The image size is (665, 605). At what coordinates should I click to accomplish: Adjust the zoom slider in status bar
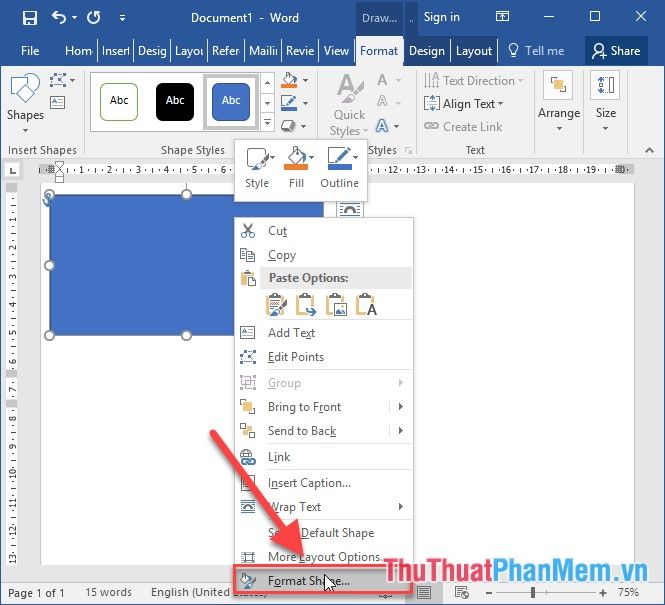pyautogui.click(x=533, y=592)
